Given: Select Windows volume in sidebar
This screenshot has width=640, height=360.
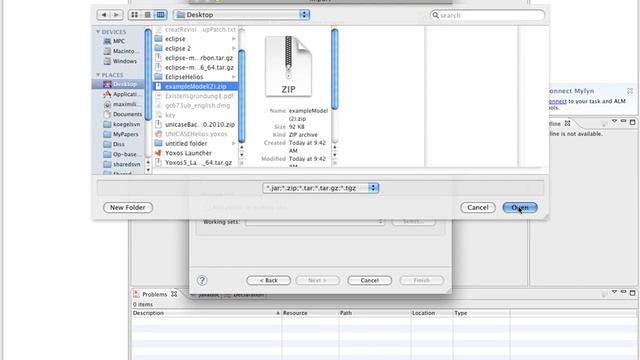Looking at the screenshot, I should pos(120,61).
